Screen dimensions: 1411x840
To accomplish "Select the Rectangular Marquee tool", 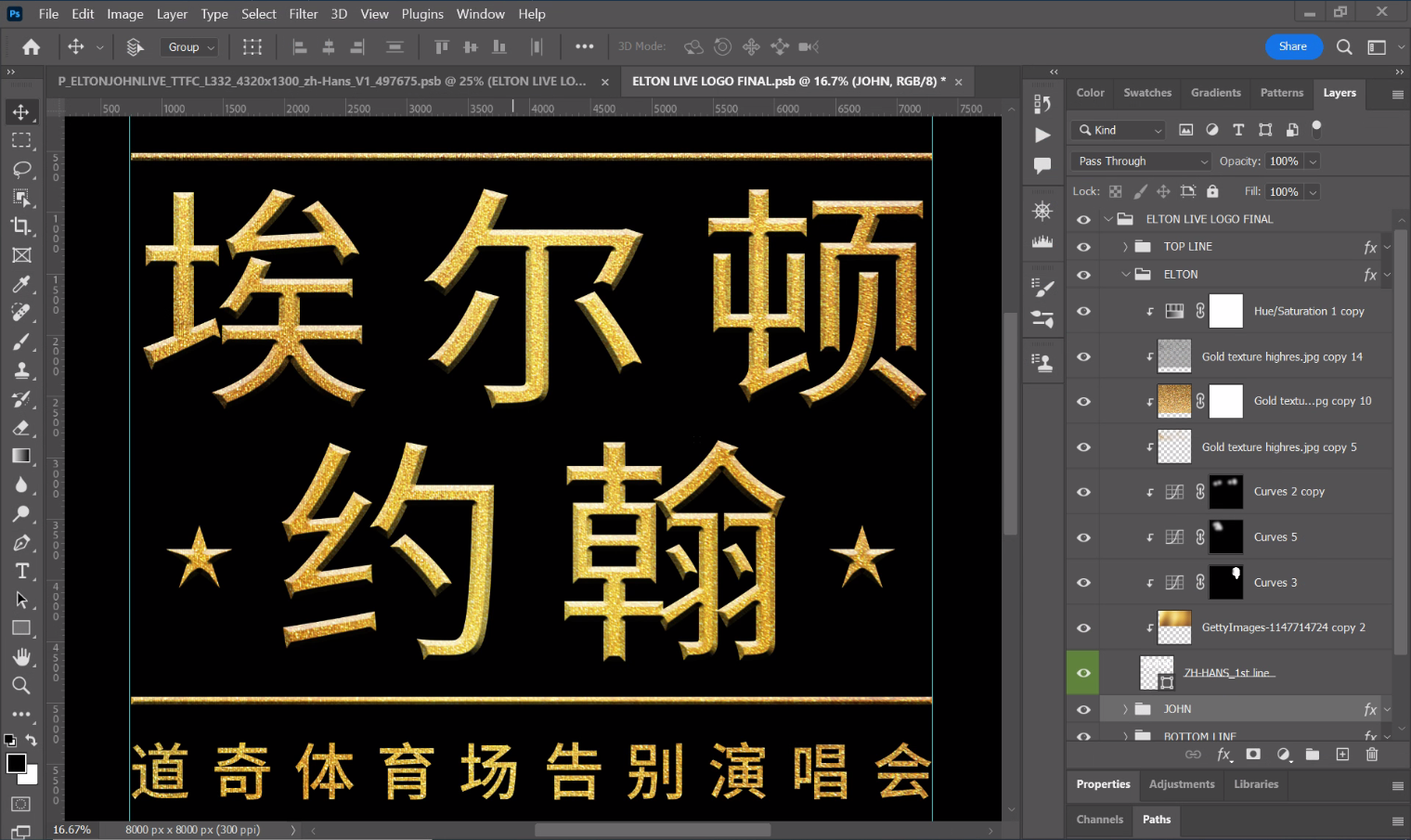I will 20,141.
